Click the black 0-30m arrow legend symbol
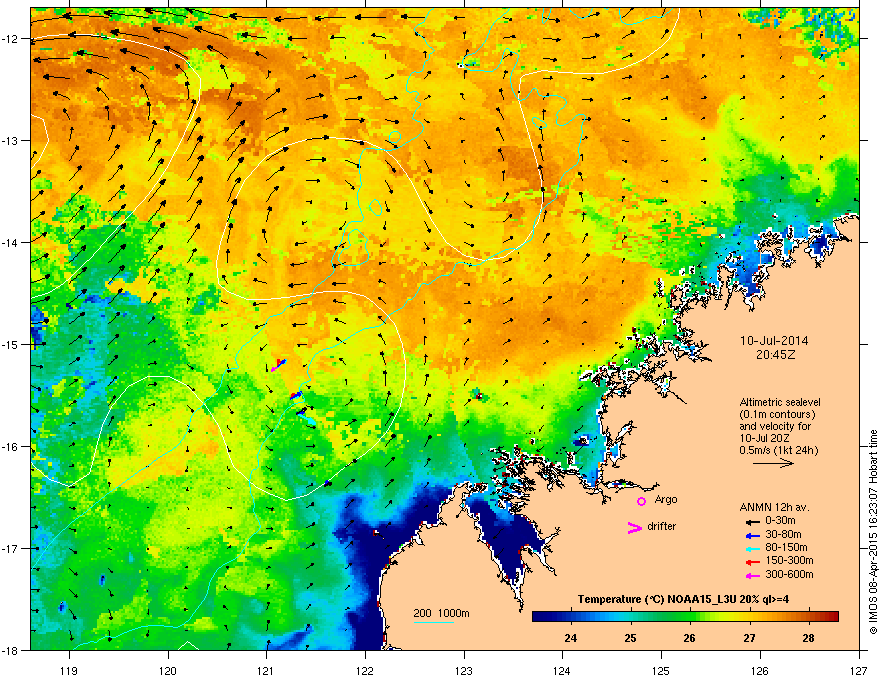 tap(752, 522)
